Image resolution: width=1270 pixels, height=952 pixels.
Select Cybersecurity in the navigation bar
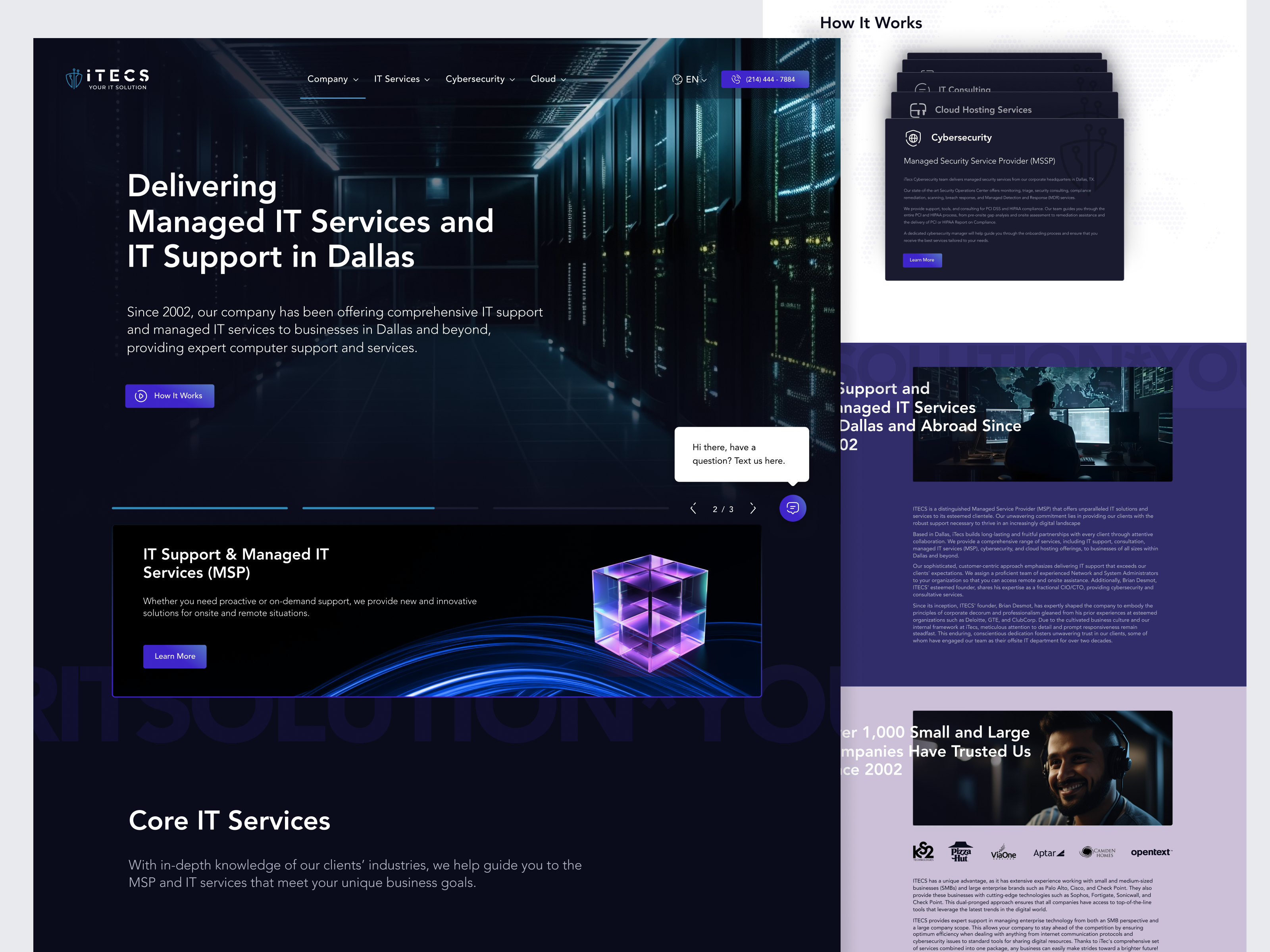click(x=475, y=79)
